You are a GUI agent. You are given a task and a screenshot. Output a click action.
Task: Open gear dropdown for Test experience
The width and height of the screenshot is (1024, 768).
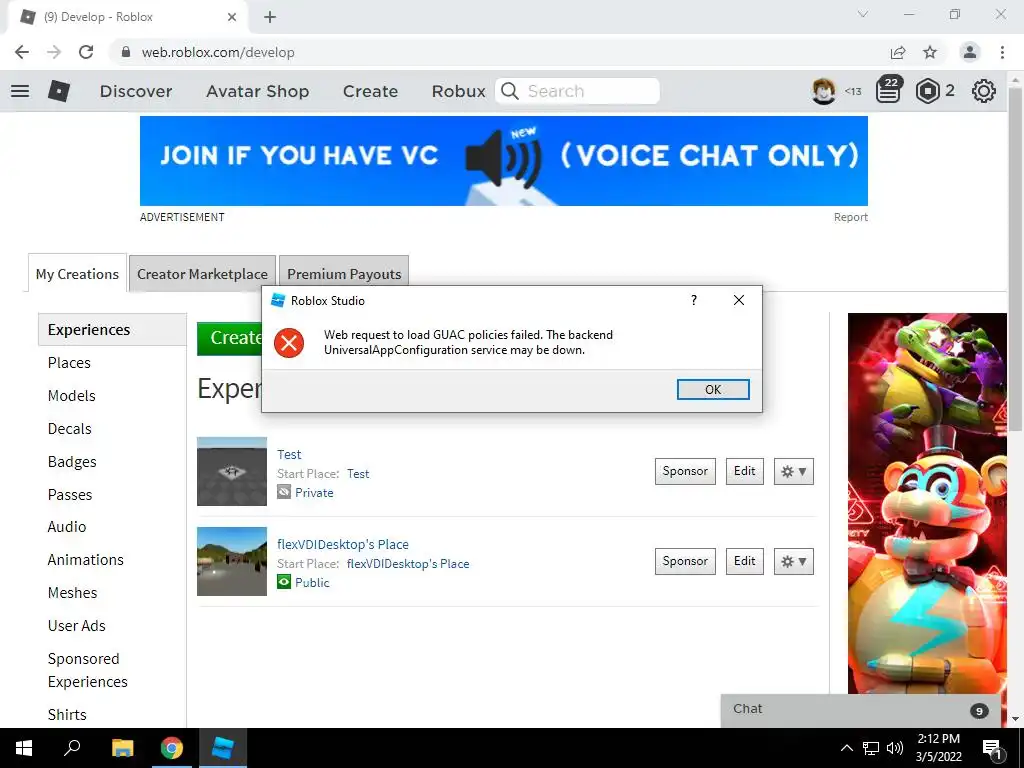[793, 472]
